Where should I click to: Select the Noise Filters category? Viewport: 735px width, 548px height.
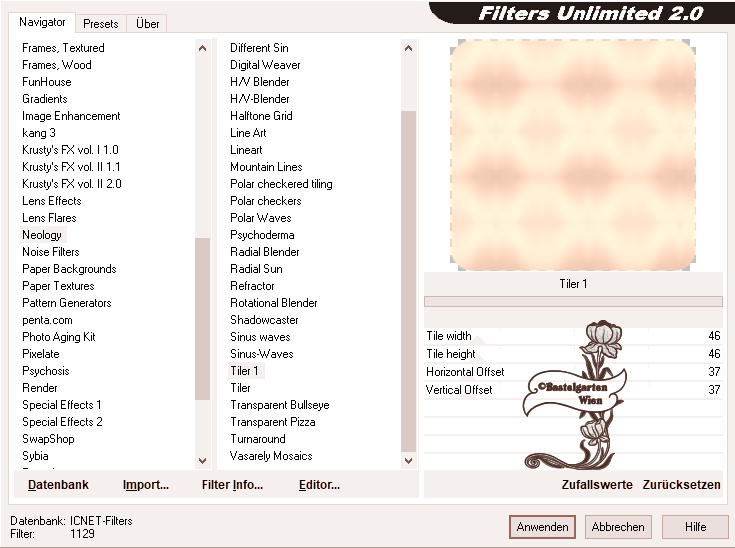[51, 252]
